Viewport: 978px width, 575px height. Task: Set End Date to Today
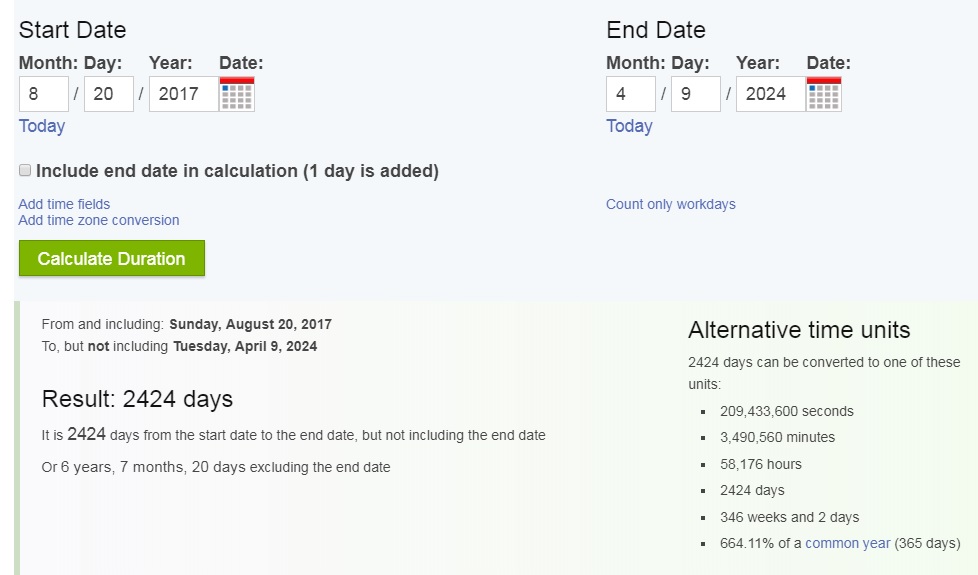629,126
